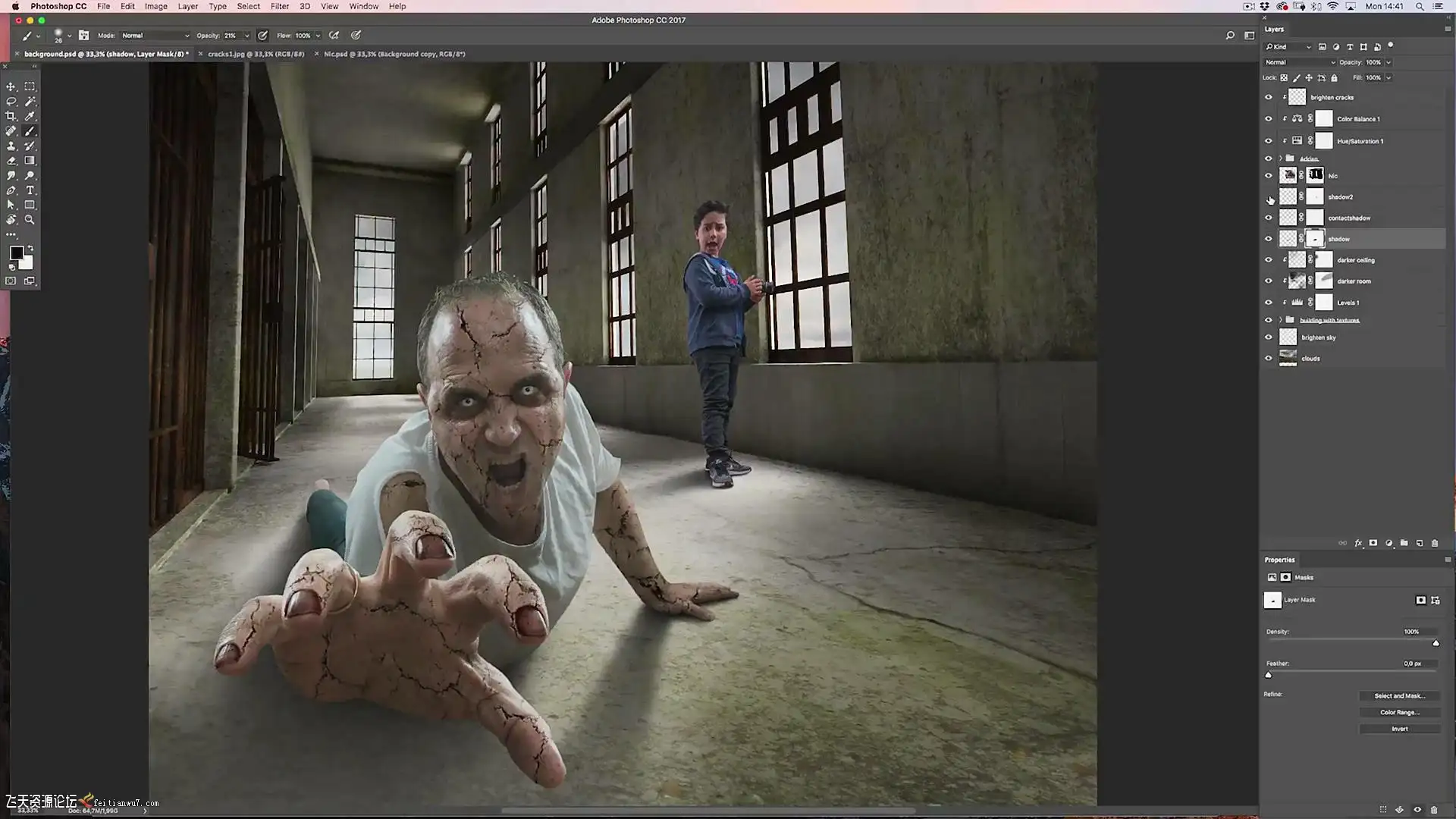Hide the Hue/Saturation 1 layer

tap(1268, 141)
